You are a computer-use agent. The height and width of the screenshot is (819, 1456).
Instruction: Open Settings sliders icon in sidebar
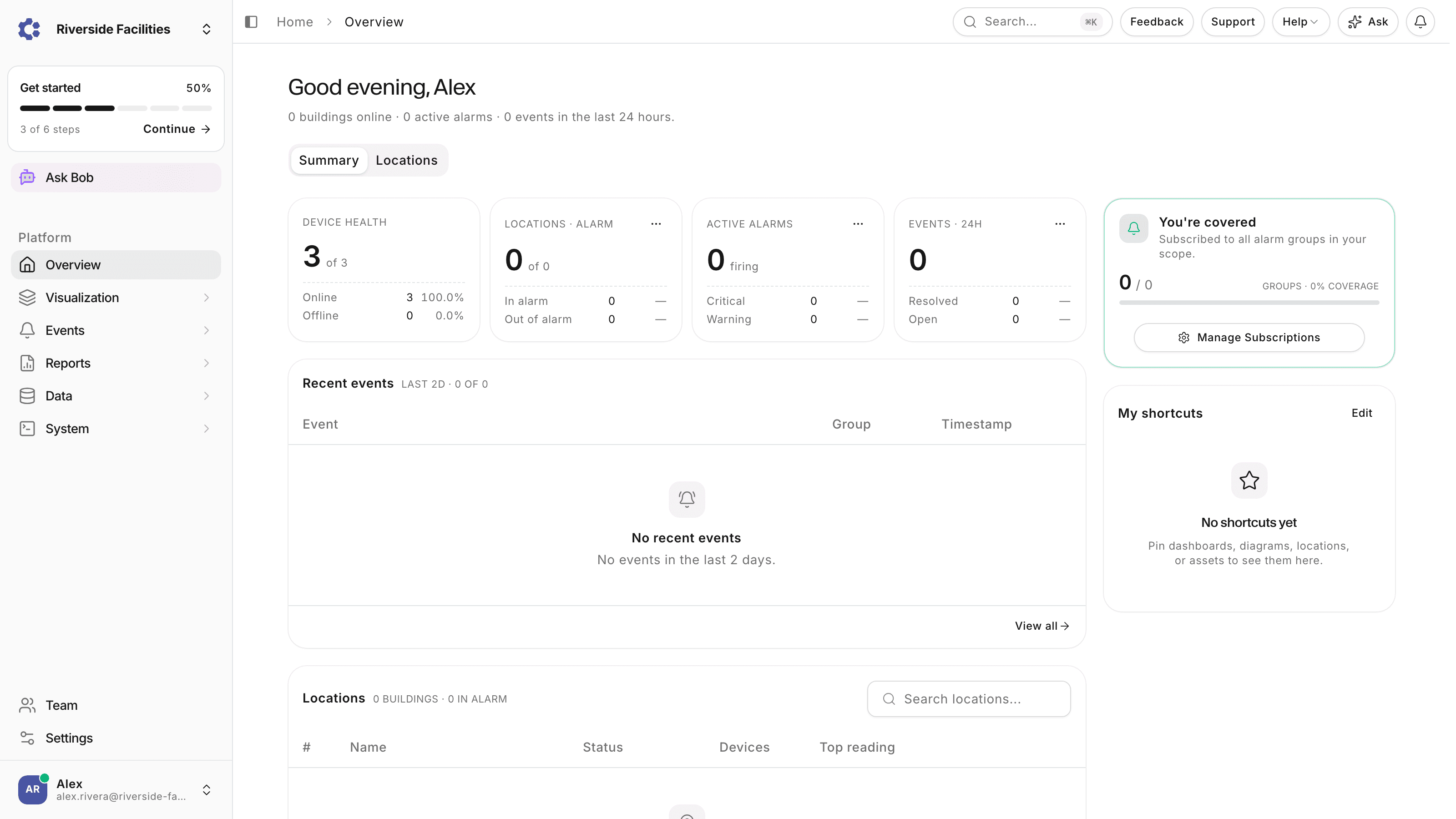click(x=27, y=738)
